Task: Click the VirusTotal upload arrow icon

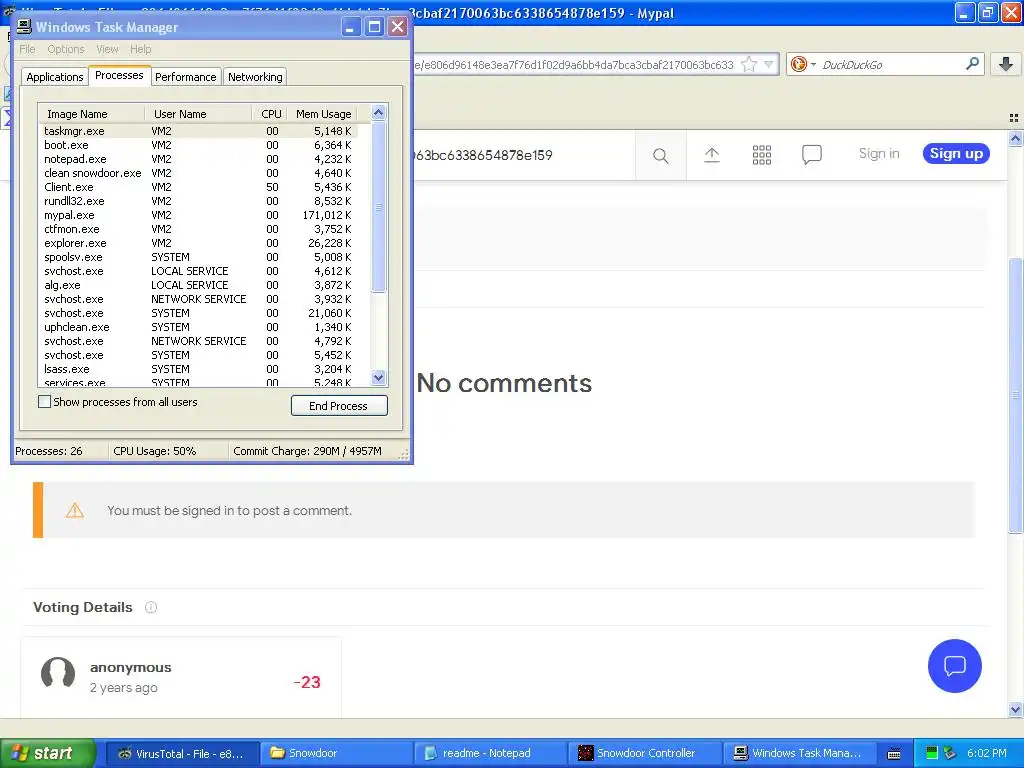Action: pos(712,155)
